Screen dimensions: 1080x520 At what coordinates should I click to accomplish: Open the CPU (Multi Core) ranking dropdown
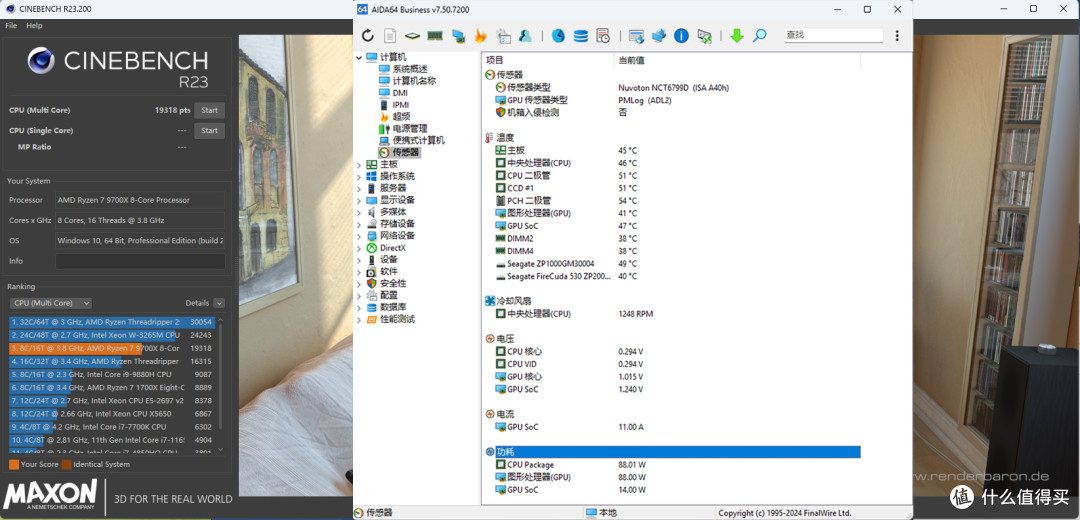(50, 303)
